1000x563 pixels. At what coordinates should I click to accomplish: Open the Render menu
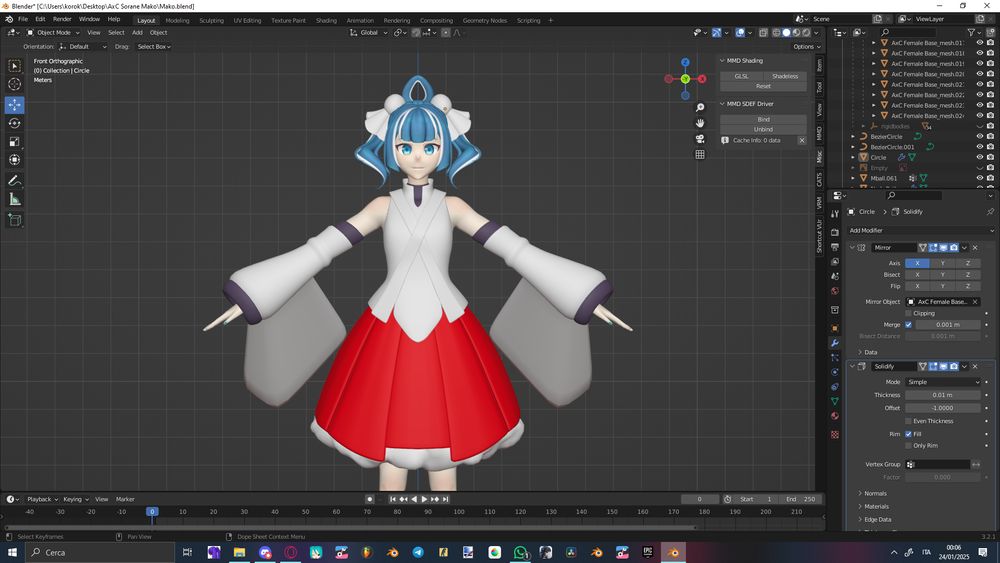[x=62, y=19]
